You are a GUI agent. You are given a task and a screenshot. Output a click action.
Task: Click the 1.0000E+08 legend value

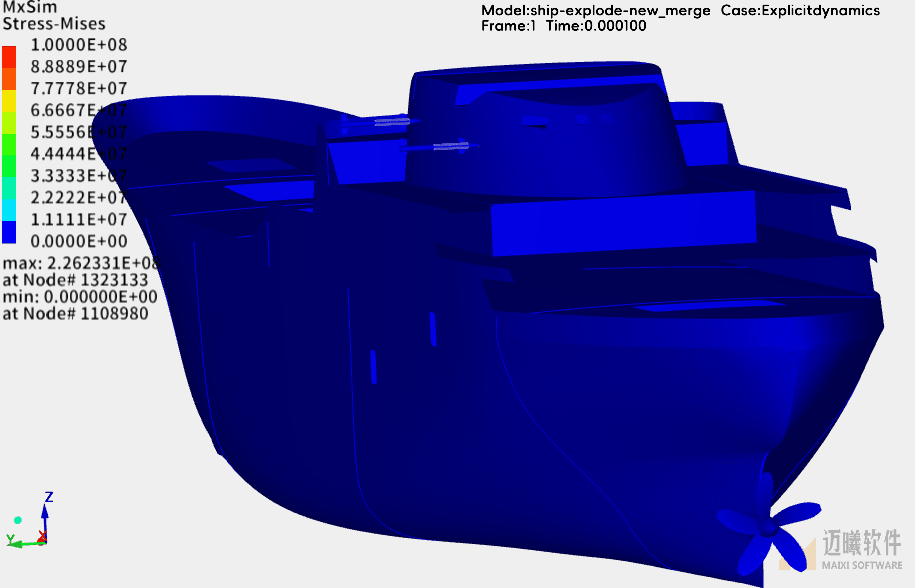point(80,45)
